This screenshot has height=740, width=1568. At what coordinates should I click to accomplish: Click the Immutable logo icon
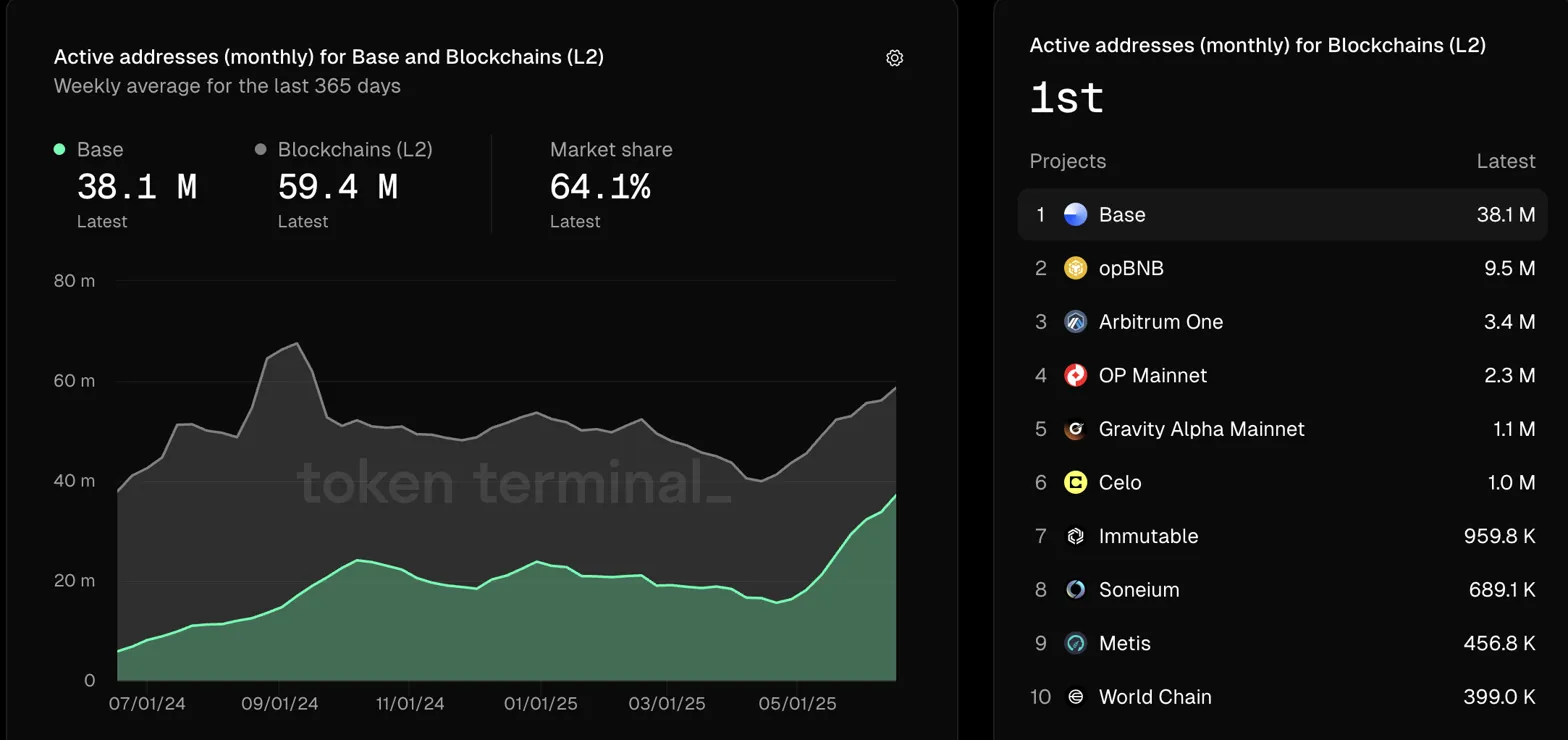coord(1075,536)
